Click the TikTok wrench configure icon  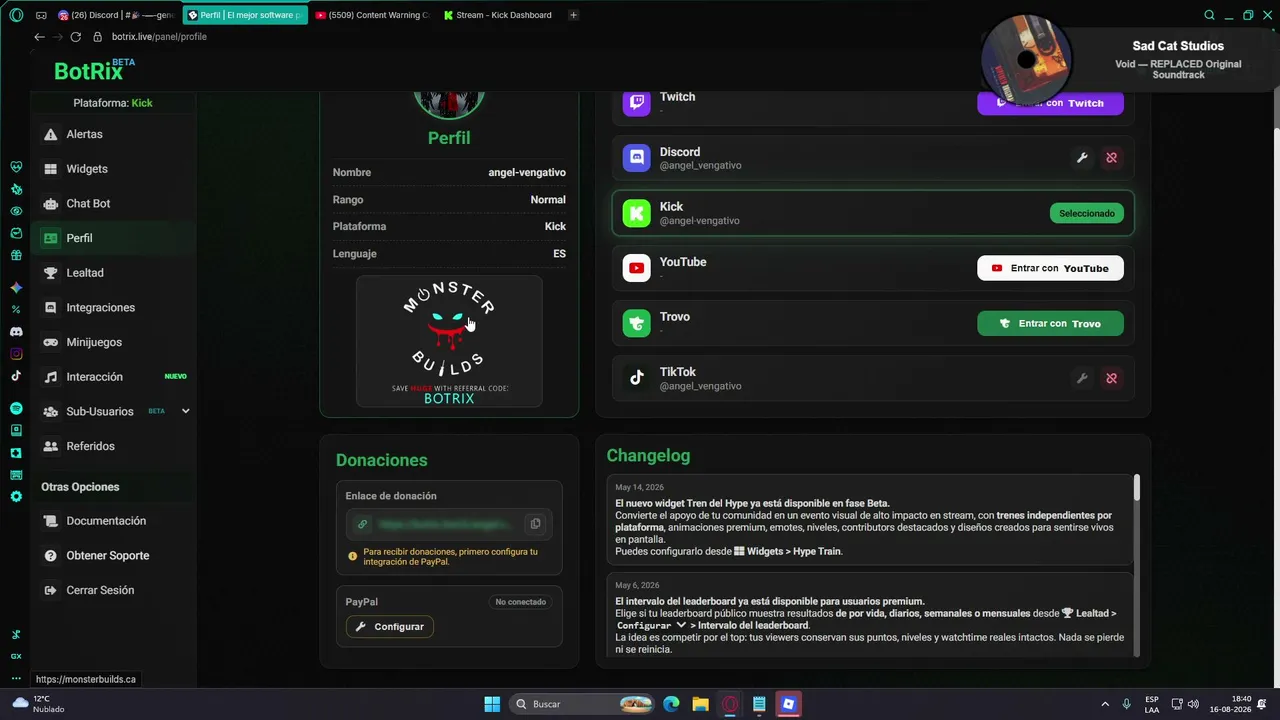point(1081,378)
